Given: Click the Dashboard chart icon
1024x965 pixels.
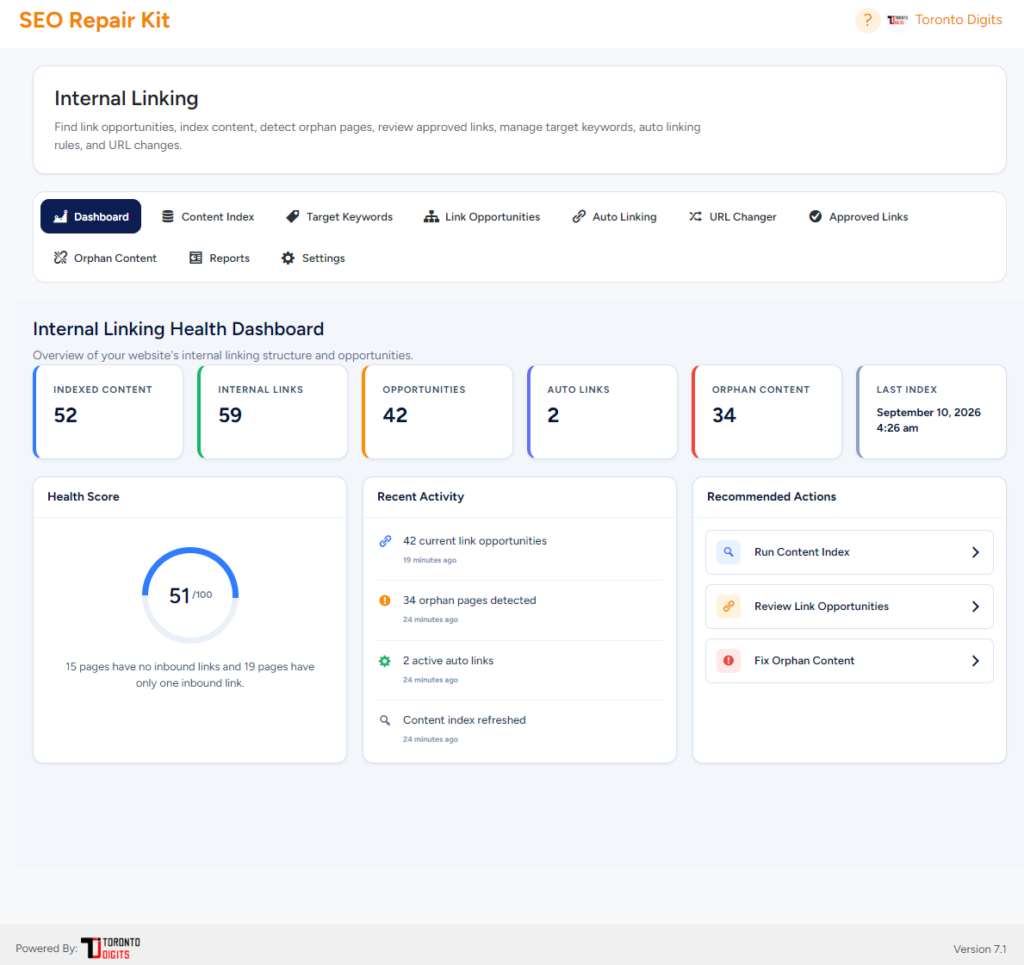Looking at the screenshot, I should point(61,217).
